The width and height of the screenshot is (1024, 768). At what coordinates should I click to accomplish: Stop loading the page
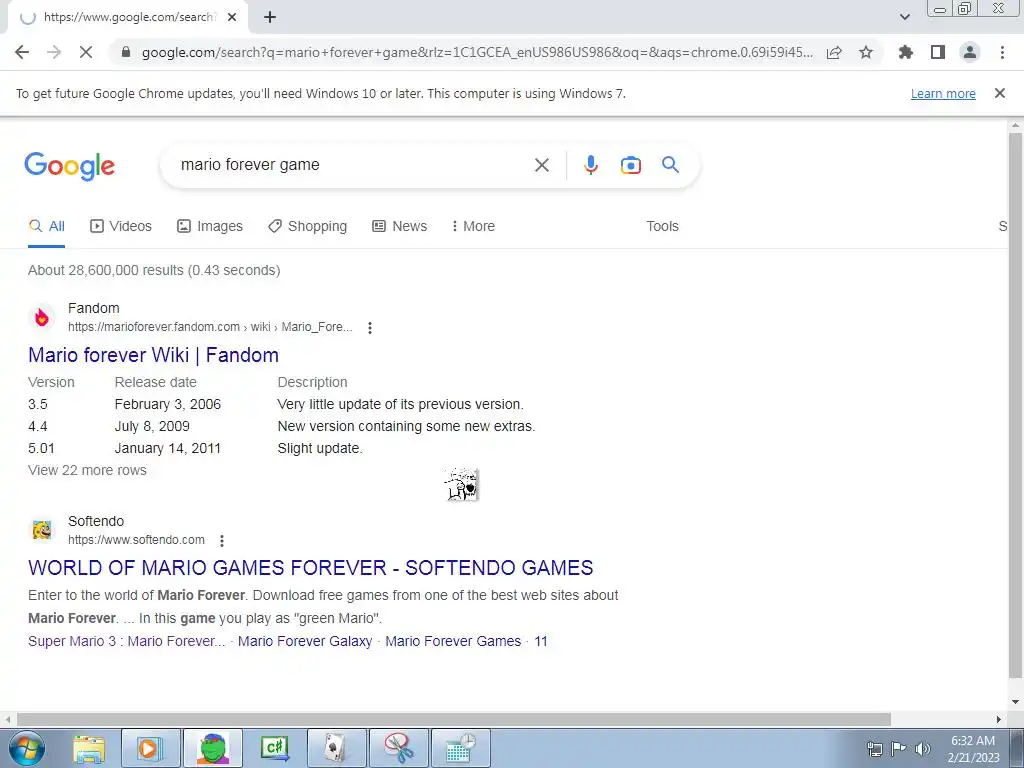coord(86,52)
